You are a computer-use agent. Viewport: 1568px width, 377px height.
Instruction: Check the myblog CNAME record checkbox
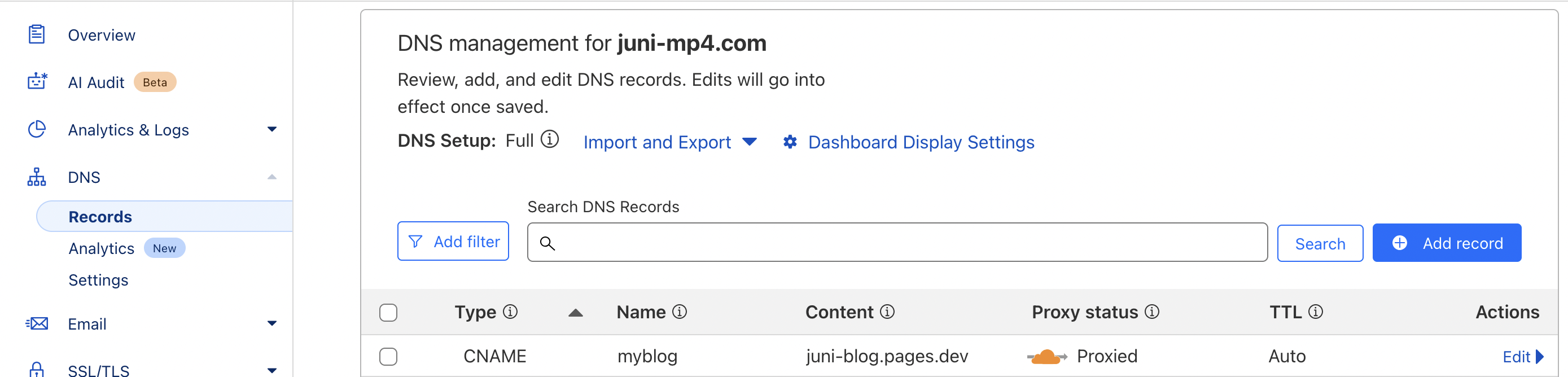(388, 356)
